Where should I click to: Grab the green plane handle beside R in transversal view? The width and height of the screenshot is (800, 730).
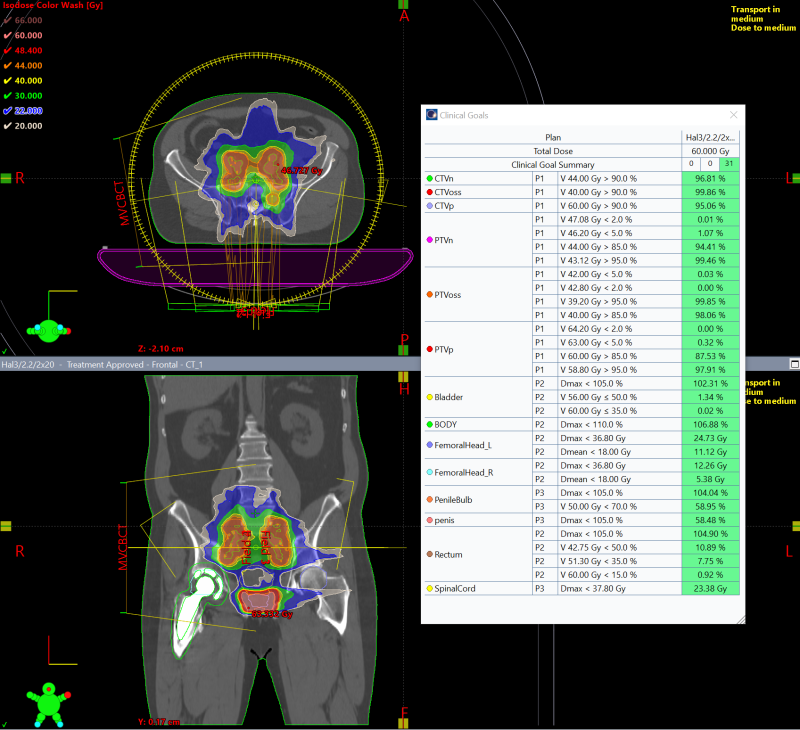point(6,179)
